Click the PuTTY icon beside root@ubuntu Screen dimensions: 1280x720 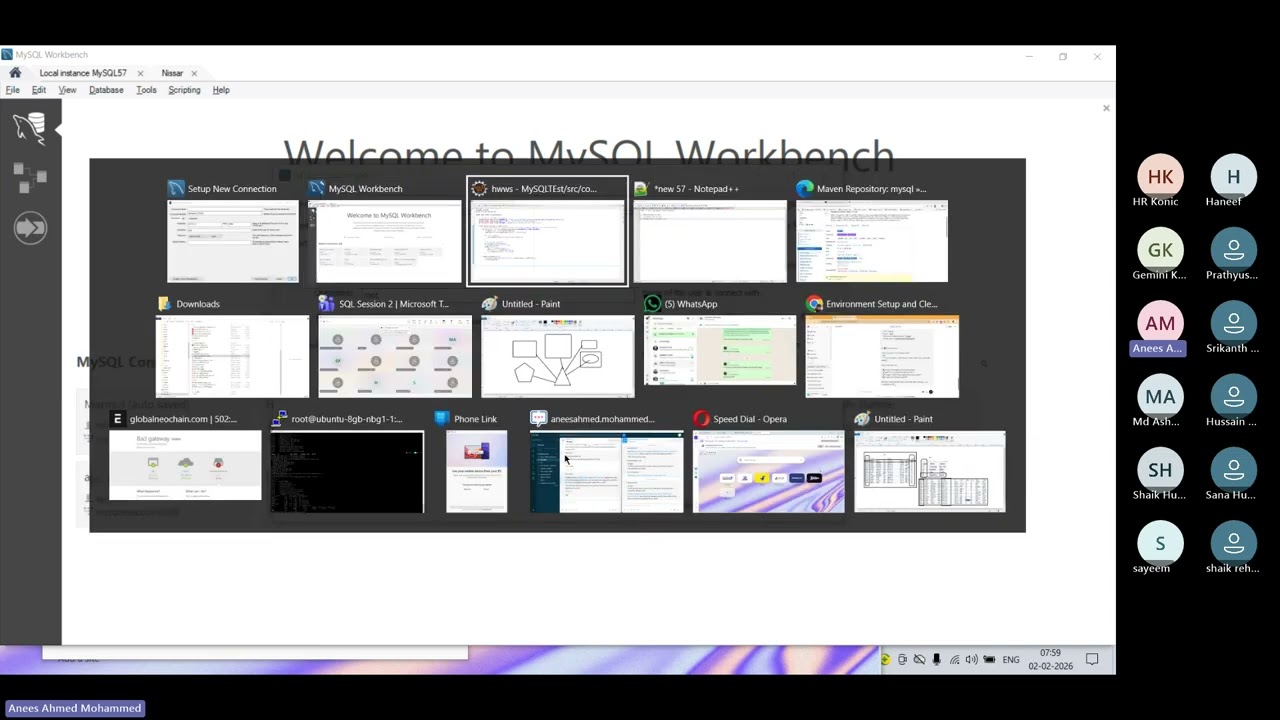279,419
